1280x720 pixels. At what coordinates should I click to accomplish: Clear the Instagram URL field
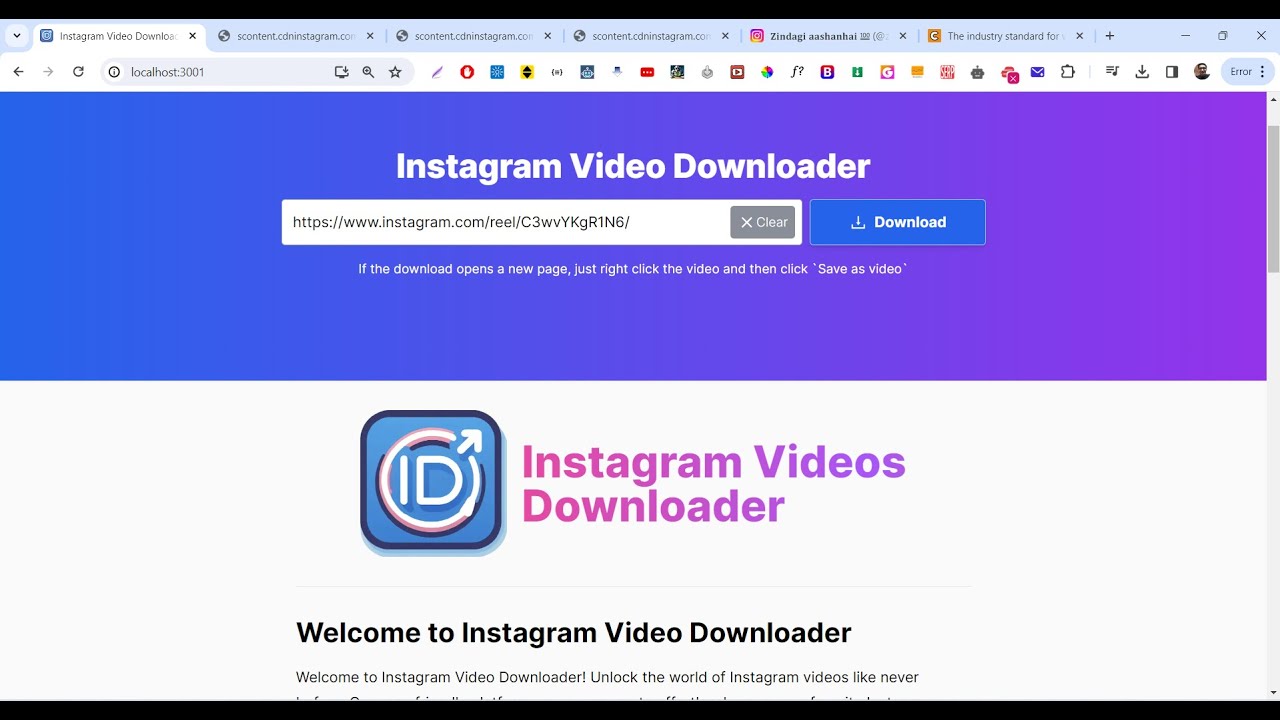coord(762,222)
